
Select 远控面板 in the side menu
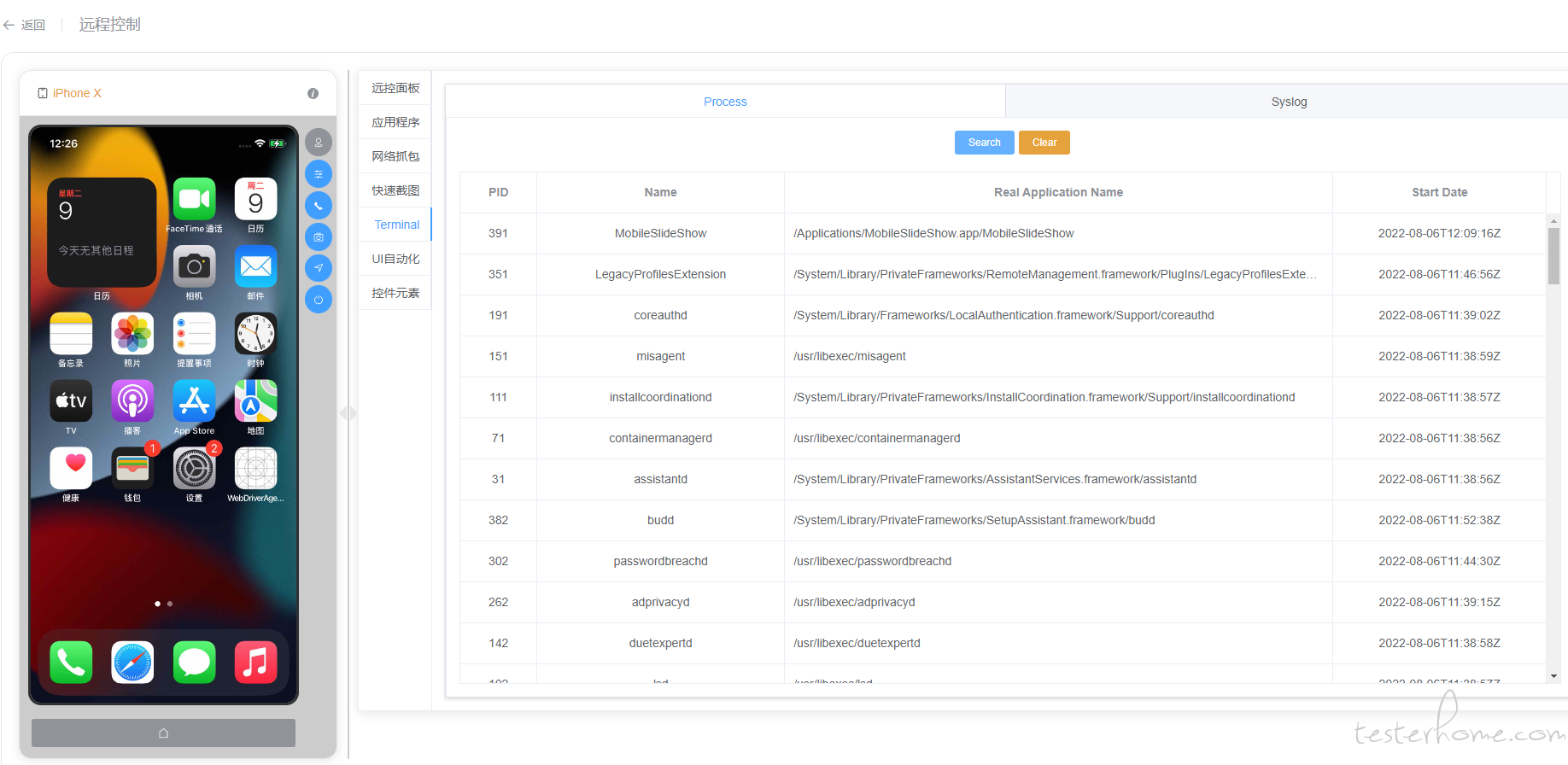click(395, 88)
